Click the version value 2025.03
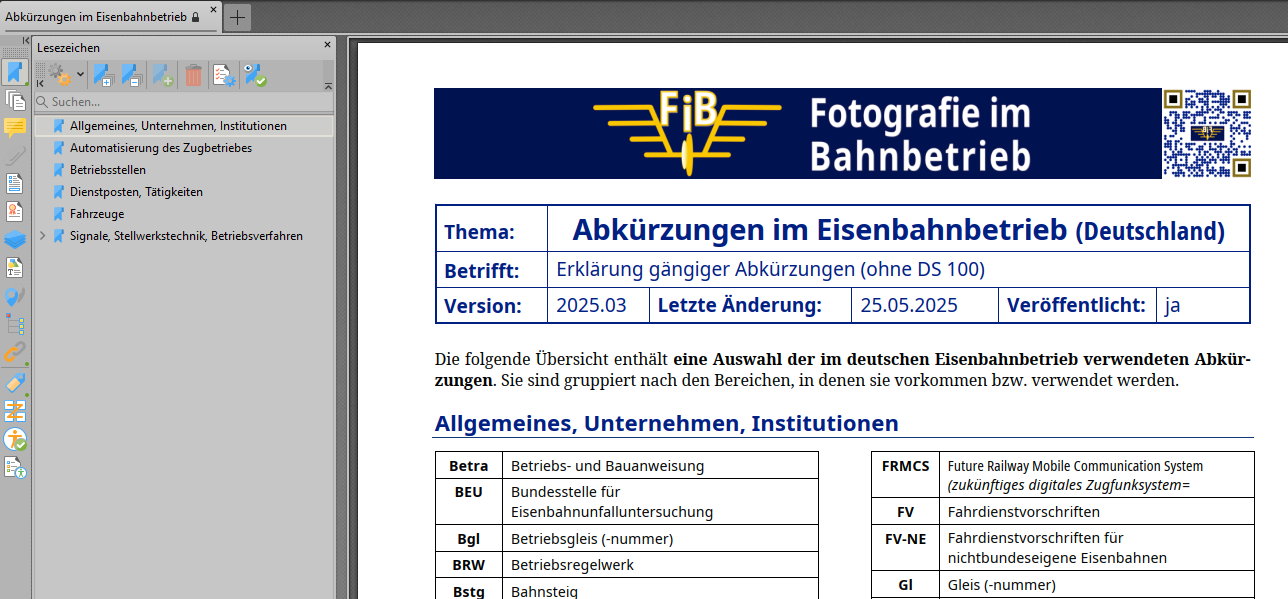This screenshot has height=599, width=1288. point(591,306)
